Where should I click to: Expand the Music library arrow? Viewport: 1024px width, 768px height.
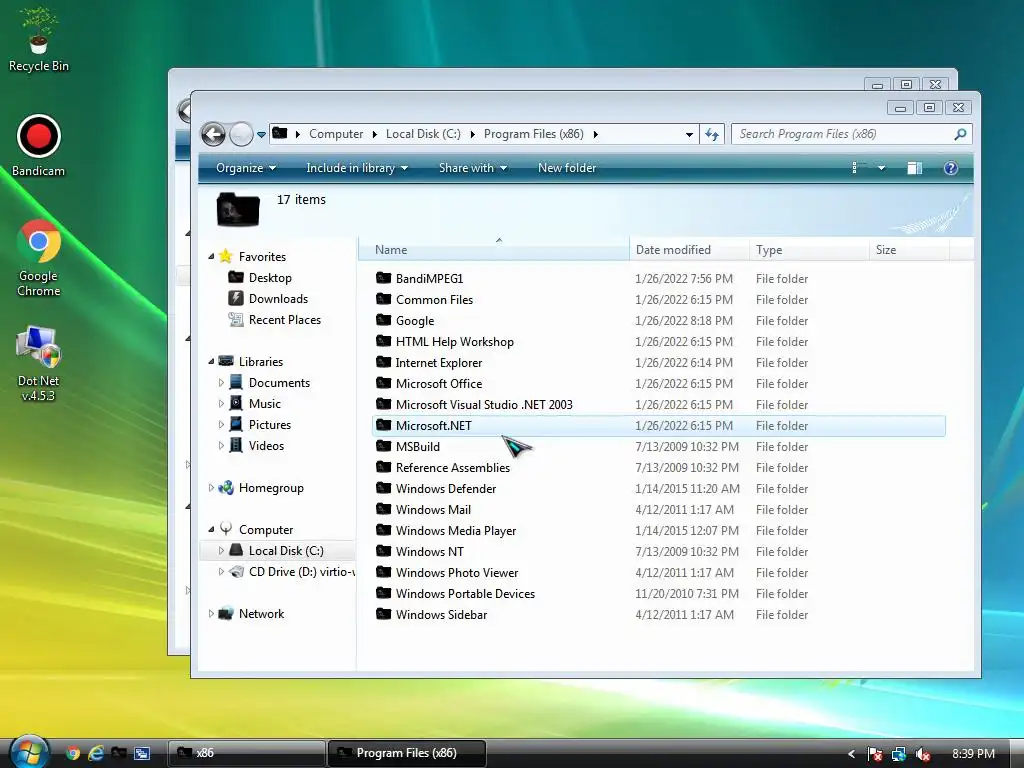tap(221, 404)
